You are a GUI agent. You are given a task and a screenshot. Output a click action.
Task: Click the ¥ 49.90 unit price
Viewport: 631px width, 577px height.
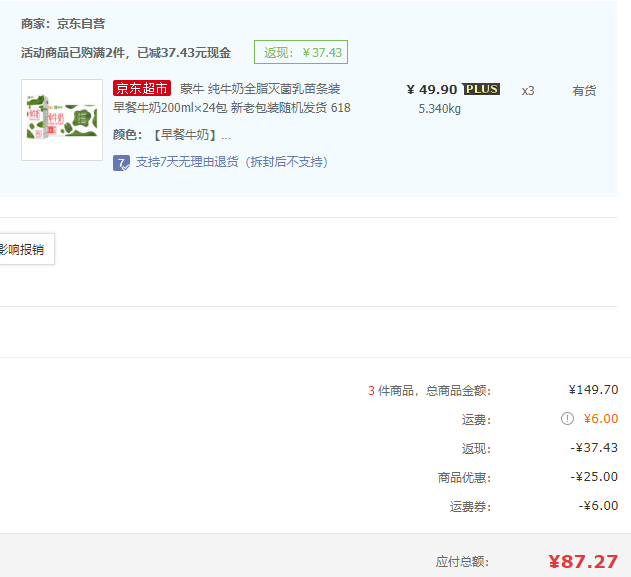point(432,89)
